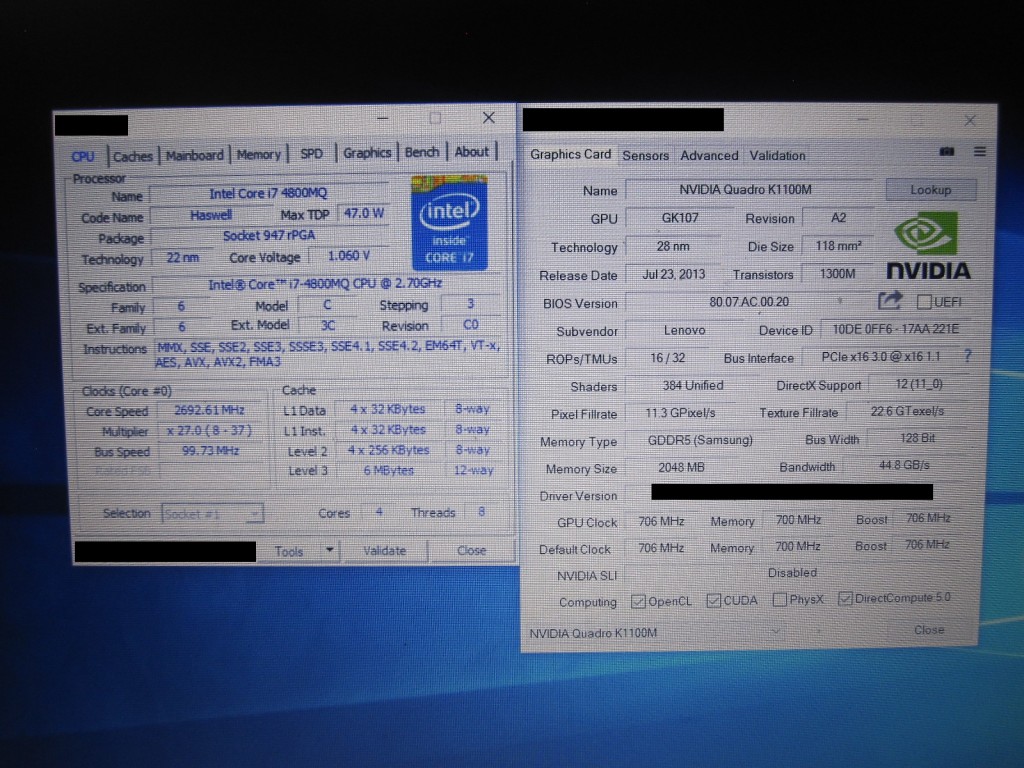Screen dimensions: 1024x768
Task: Click the Die Size value '118 mm²'
Action: [x=838, y=246]
